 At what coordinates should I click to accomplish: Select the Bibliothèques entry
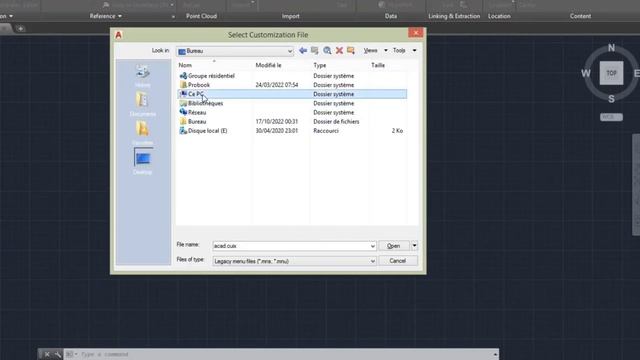tap(205, 103)
